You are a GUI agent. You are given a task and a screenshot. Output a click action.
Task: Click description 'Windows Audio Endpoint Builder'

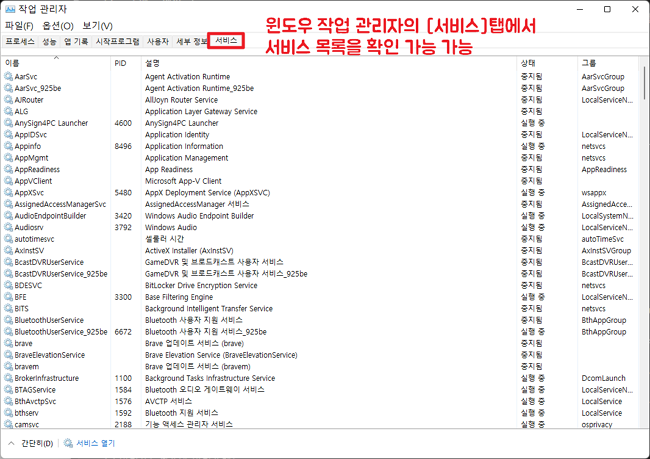(x=199, y=216)
